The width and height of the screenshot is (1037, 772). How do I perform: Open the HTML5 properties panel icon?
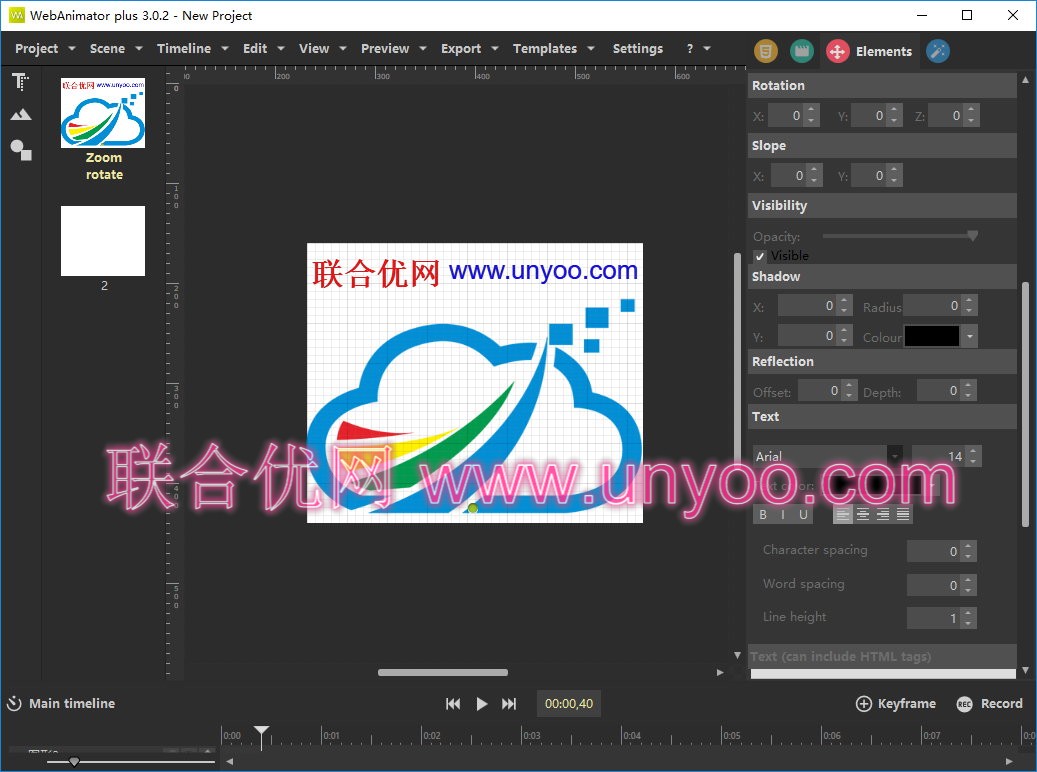[x=766, y=51]
